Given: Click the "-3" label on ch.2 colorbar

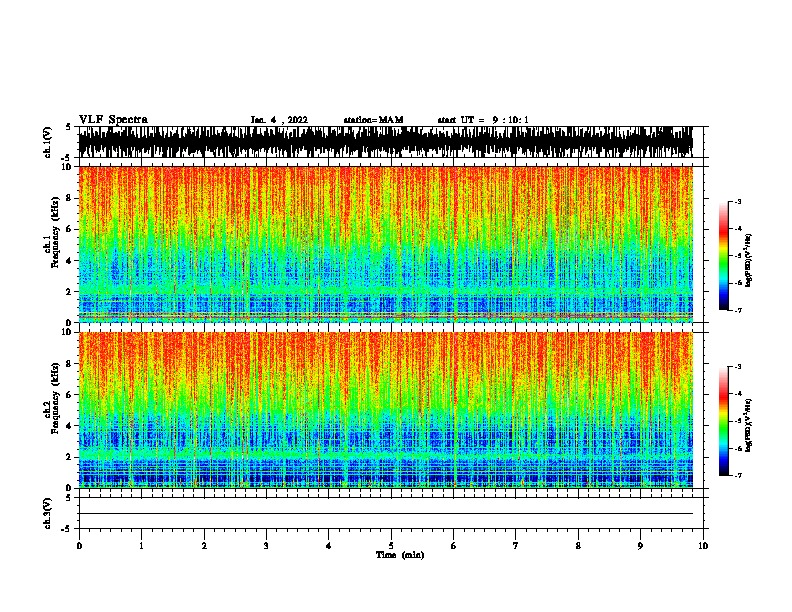Looking at the screenshot, I should tap(738, 367).
